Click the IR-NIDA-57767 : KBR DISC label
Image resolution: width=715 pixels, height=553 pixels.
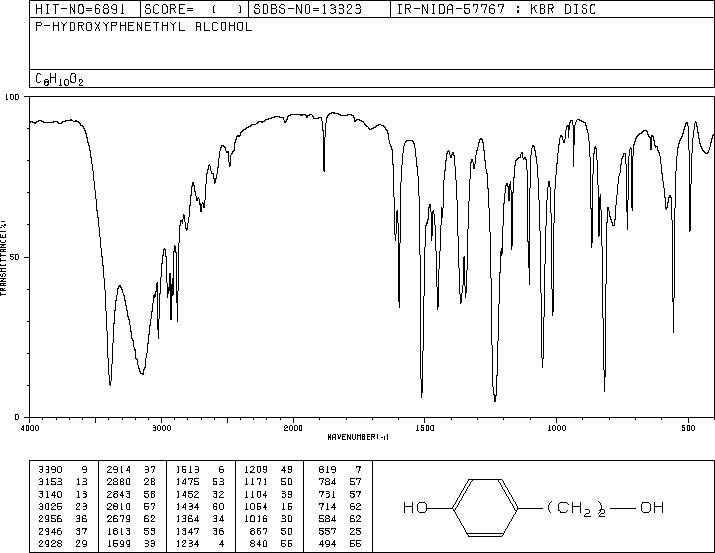(496, 9)
